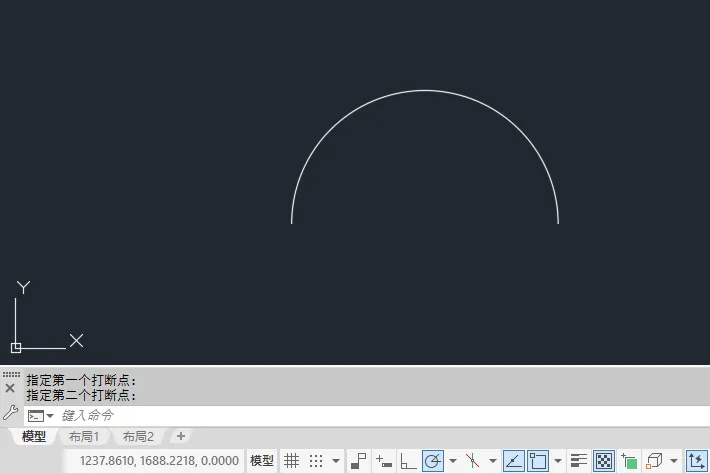This screenshot has width=710, height=474.
Task: Expand recent commands list in command line
Action: pyautogui.click(x=50, y=415)
